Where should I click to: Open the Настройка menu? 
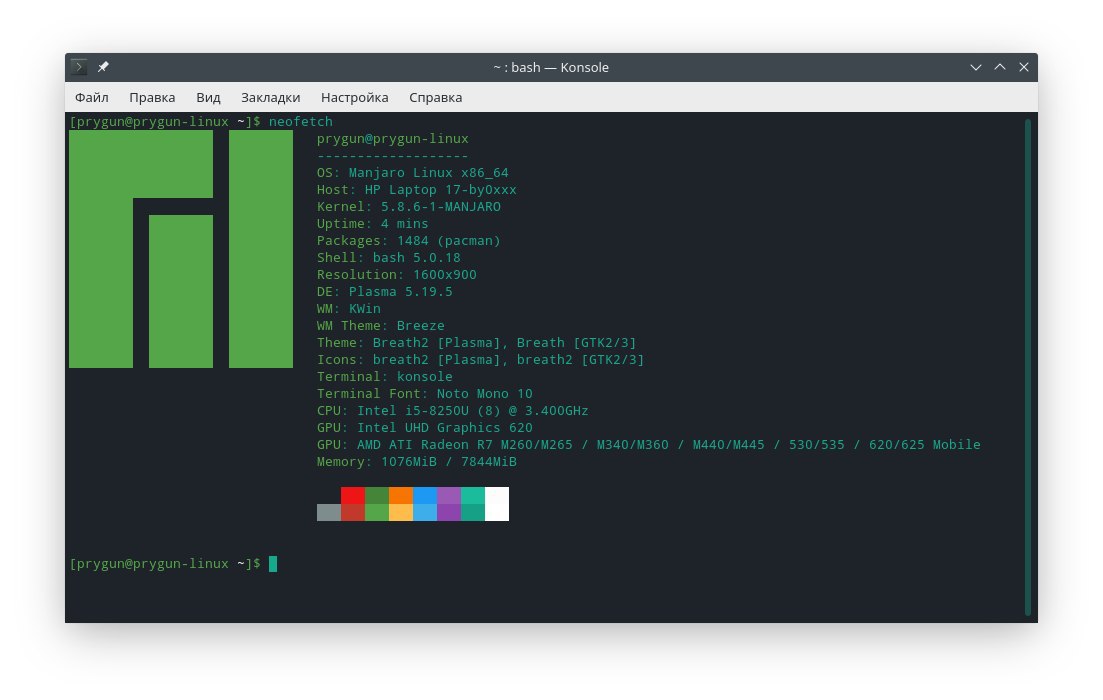(355, 97)
